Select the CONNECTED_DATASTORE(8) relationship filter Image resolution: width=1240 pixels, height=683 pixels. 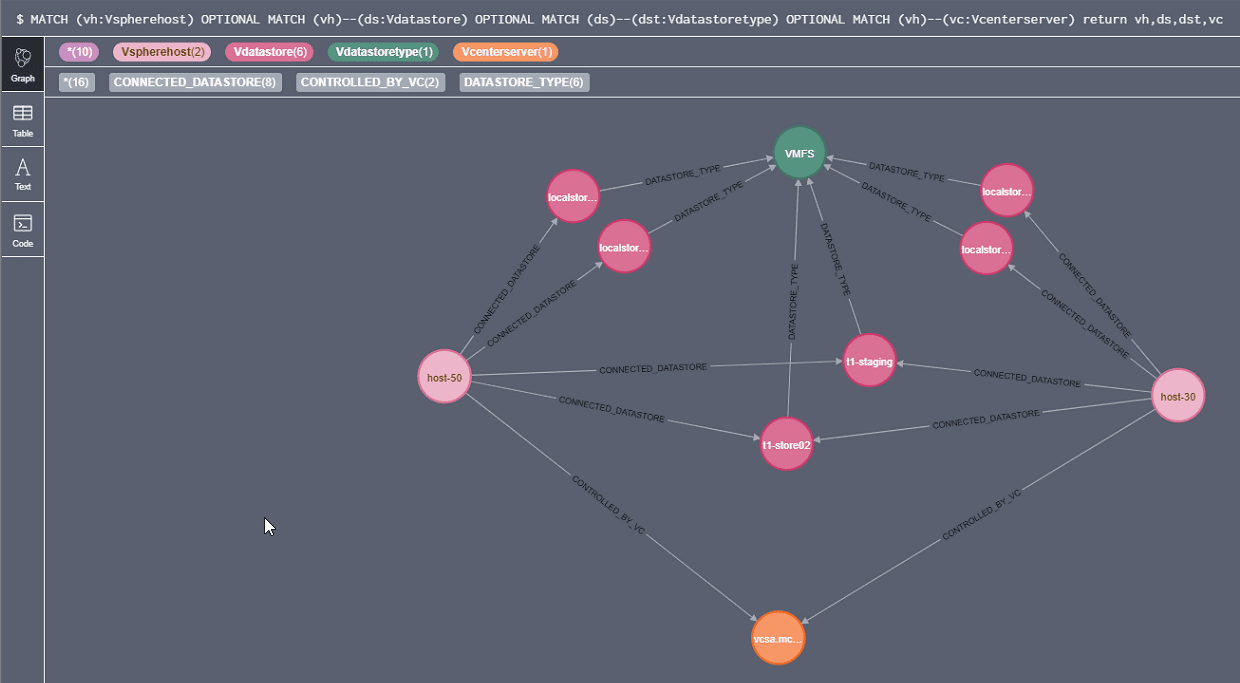(x=195, y=82)
